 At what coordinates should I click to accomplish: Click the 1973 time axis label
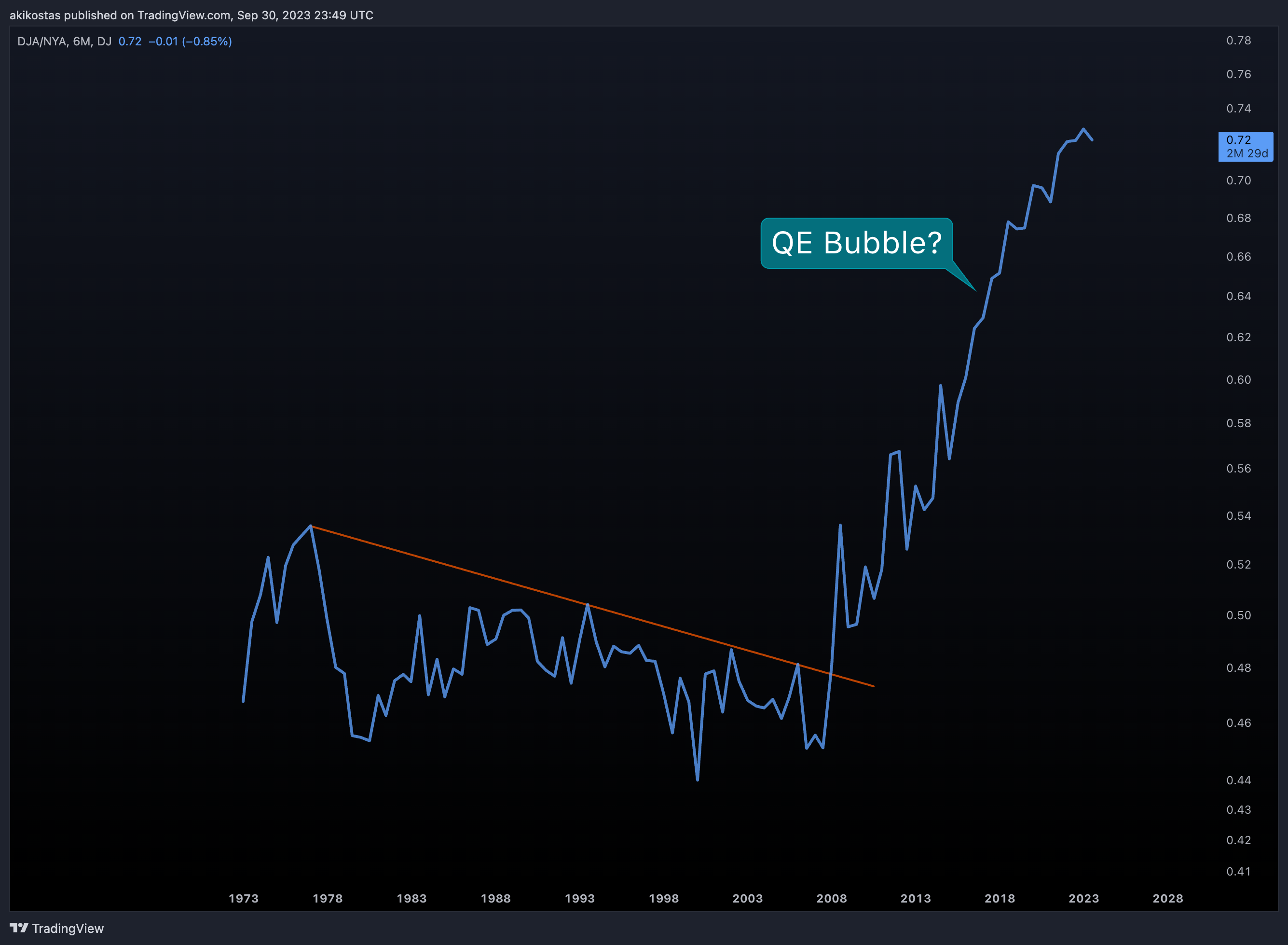tap(244, 899)
